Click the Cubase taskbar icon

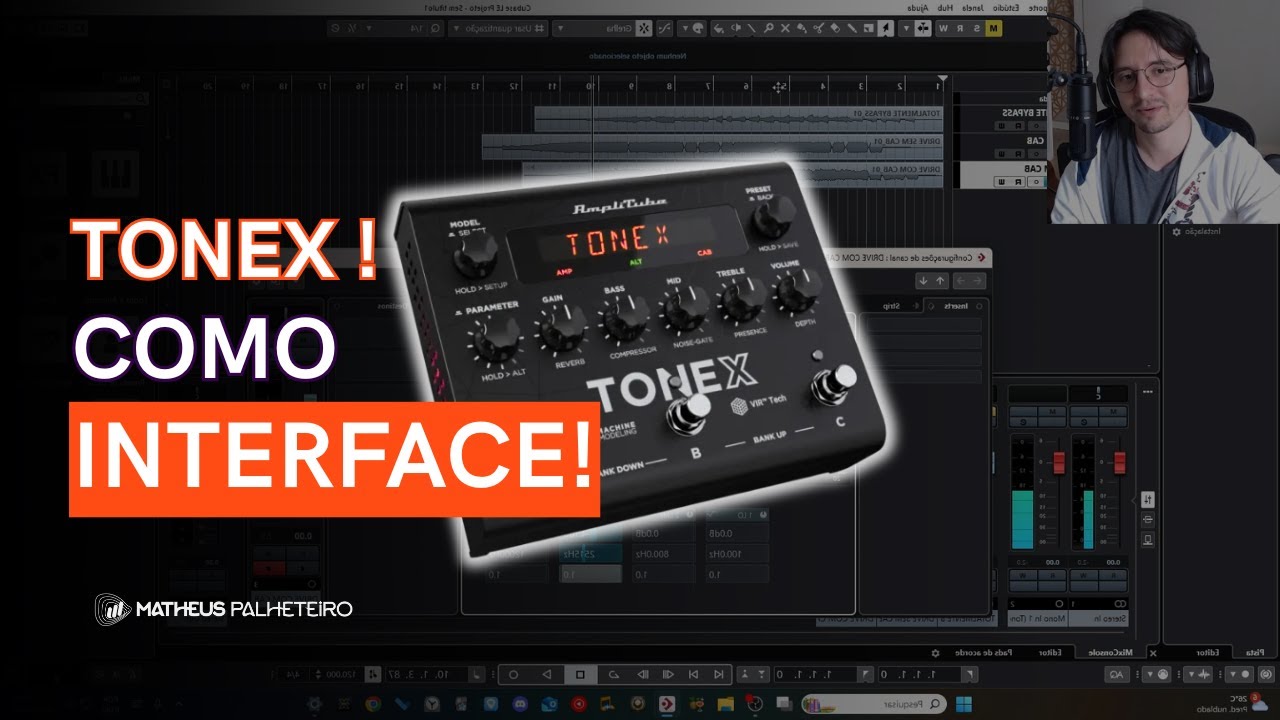[x=667, y=704]
